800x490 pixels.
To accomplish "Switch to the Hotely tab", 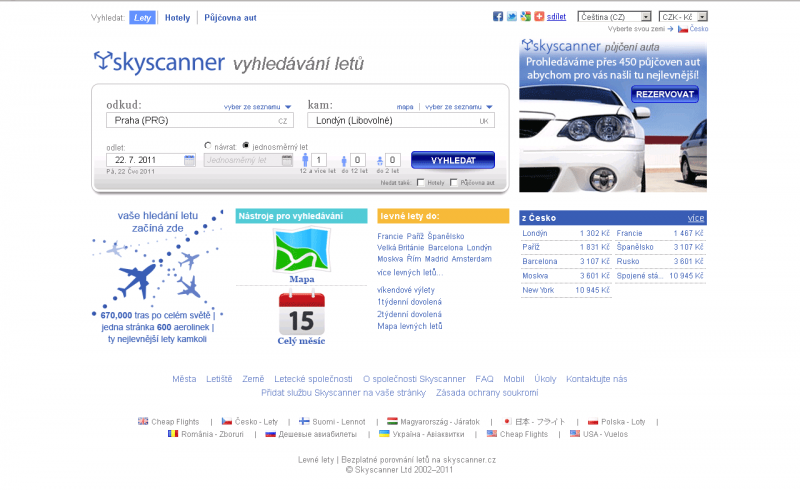I will pyautogui.click(x=177, y=18).
